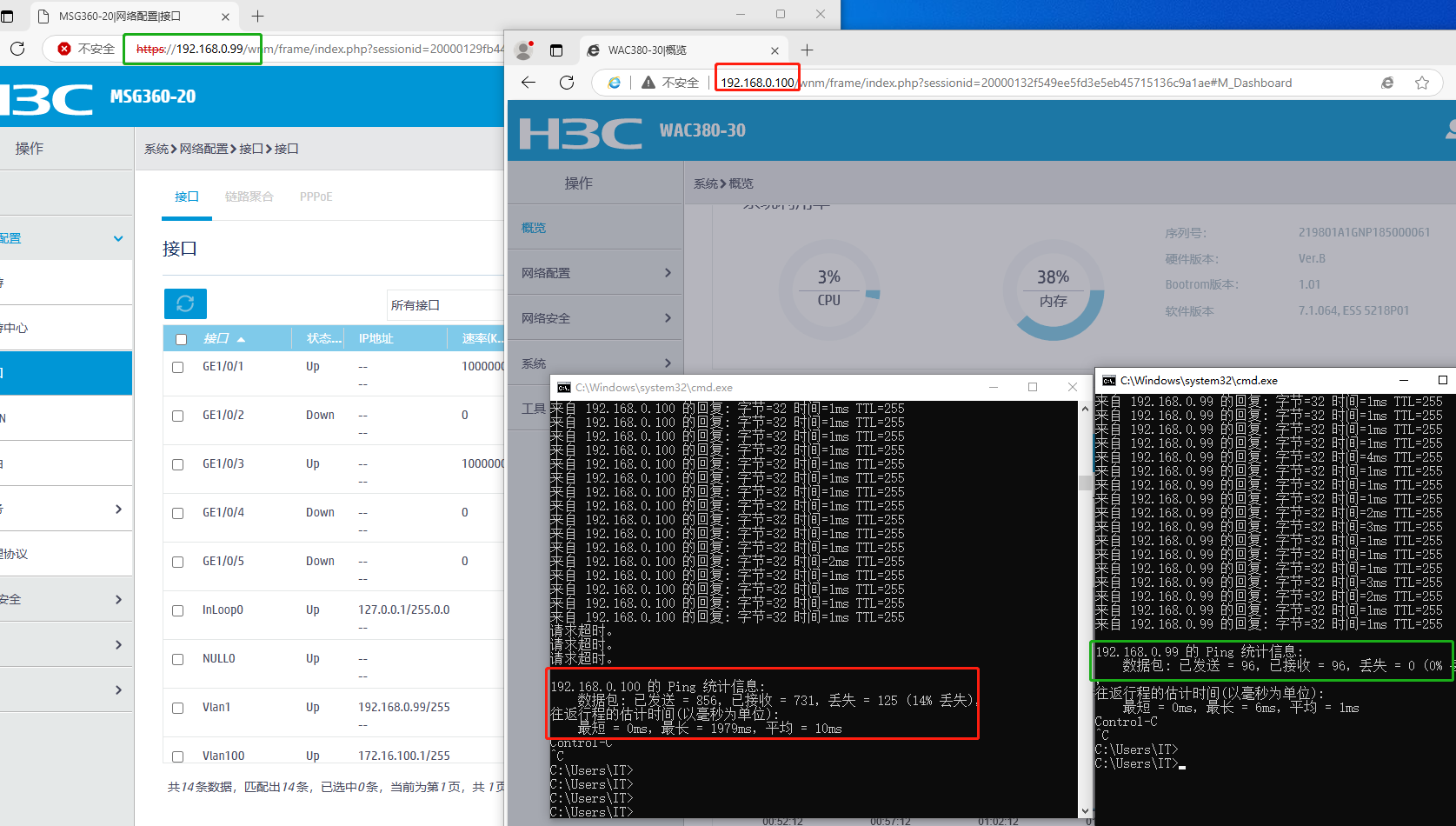Expand 网络安全 in the WAC380-30 sidebar

595,318
